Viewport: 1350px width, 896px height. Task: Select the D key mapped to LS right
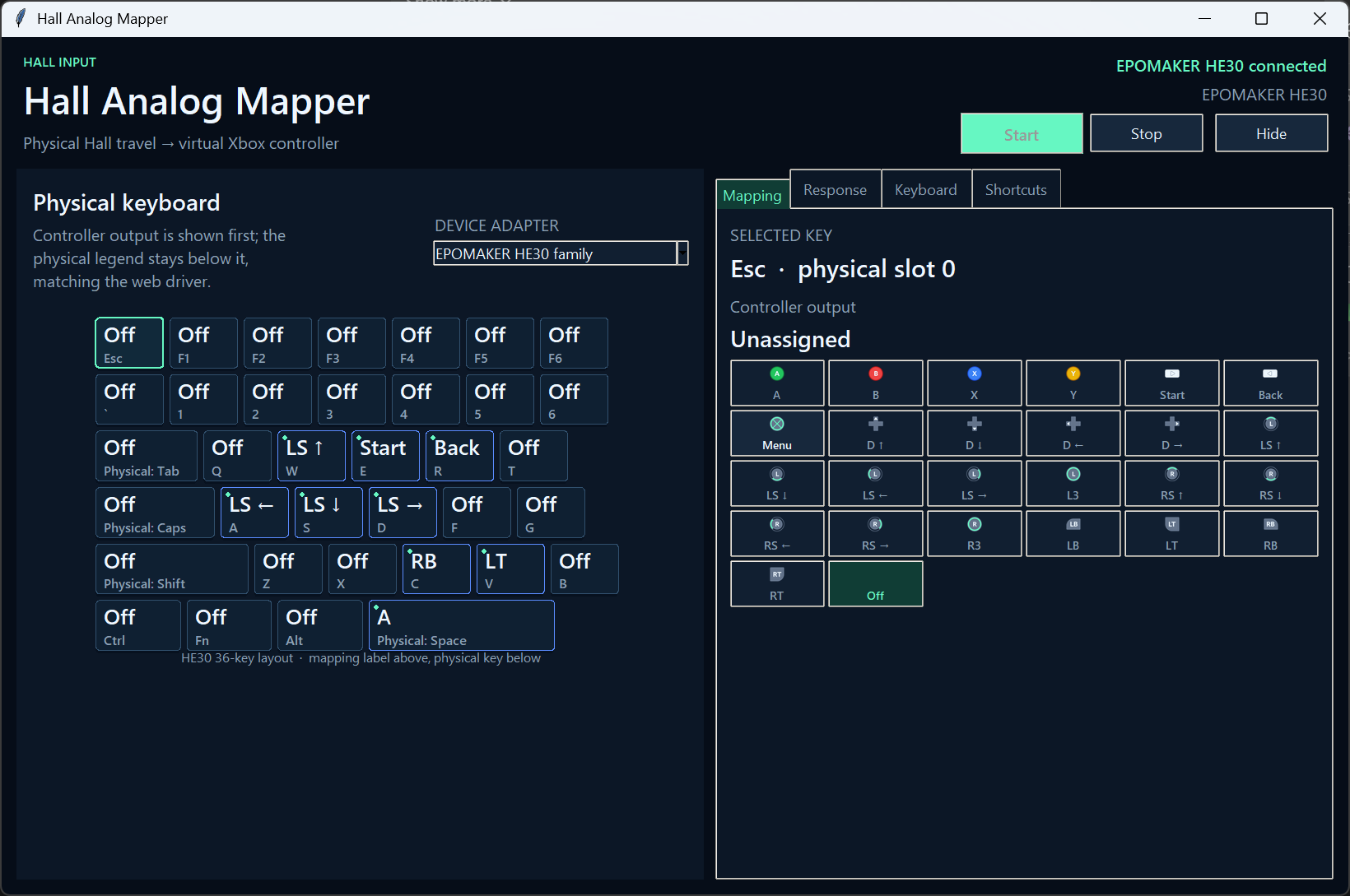point(403,513)
